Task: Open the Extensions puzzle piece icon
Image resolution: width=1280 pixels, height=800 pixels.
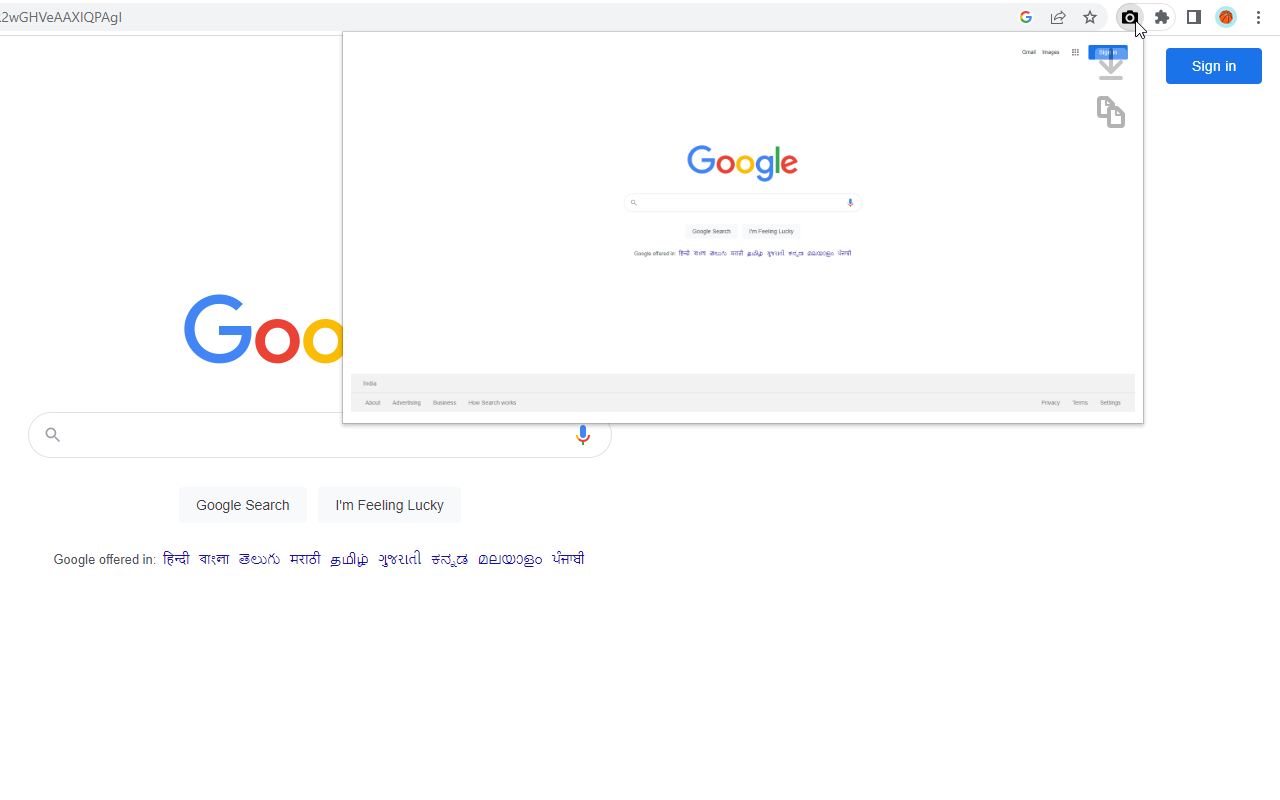Action: coord(1161,17)
